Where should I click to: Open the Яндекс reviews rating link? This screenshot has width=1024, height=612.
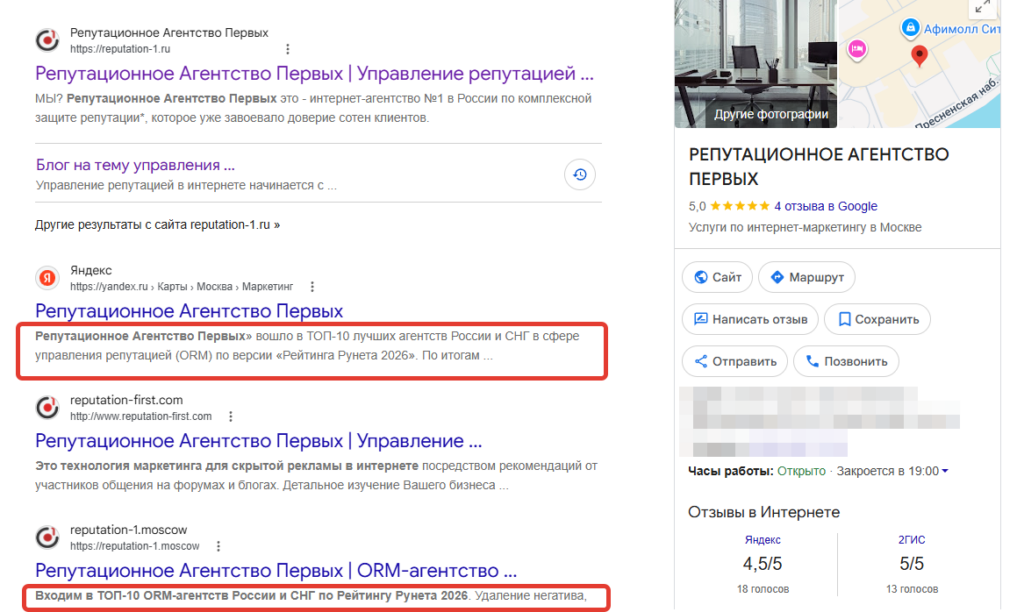tap(762, 540)
